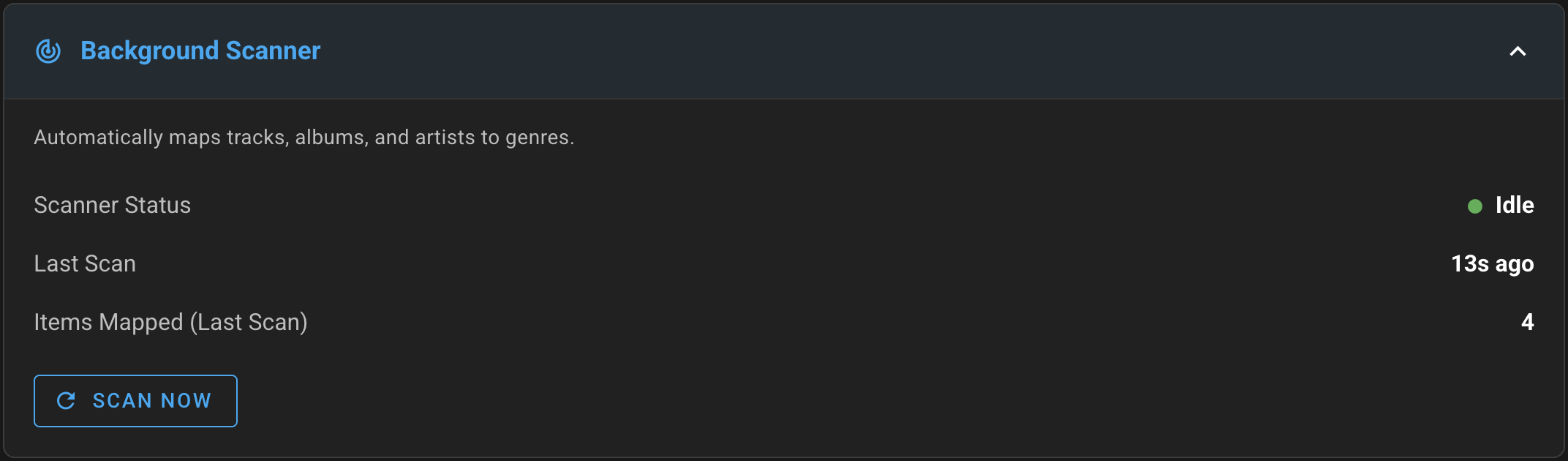Select the Last Scan label
The image size is (1568, 461).
click(x=85, y=264)
